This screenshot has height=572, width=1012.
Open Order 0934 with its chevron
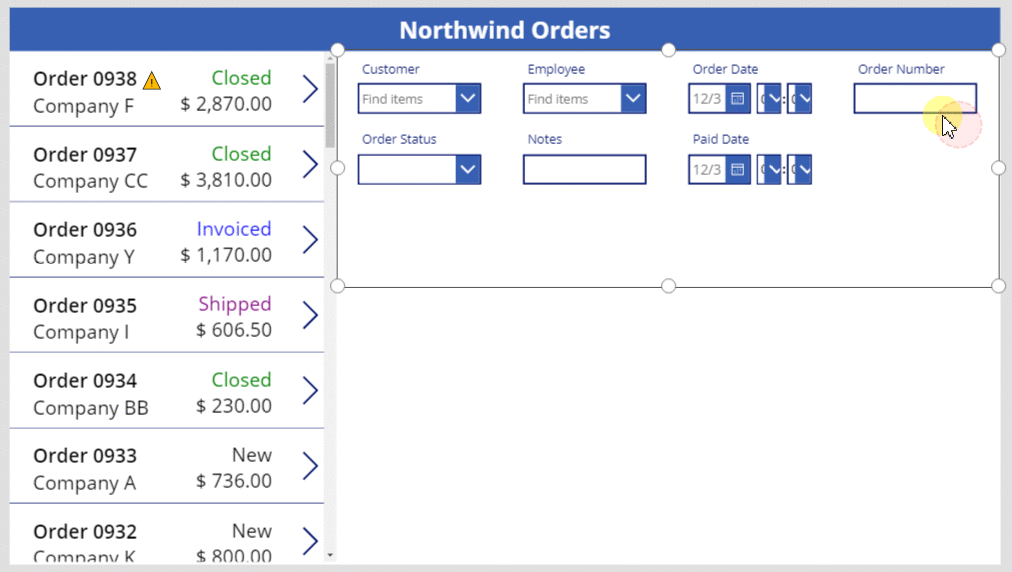pos(310,391)
